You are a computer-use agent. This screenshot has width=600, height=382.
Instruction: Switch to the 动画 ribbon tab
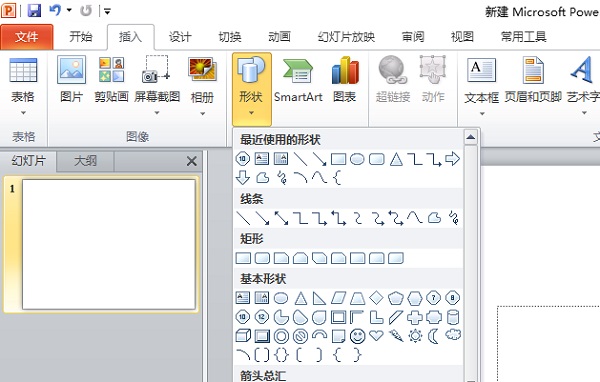click(x=279, y=37)
